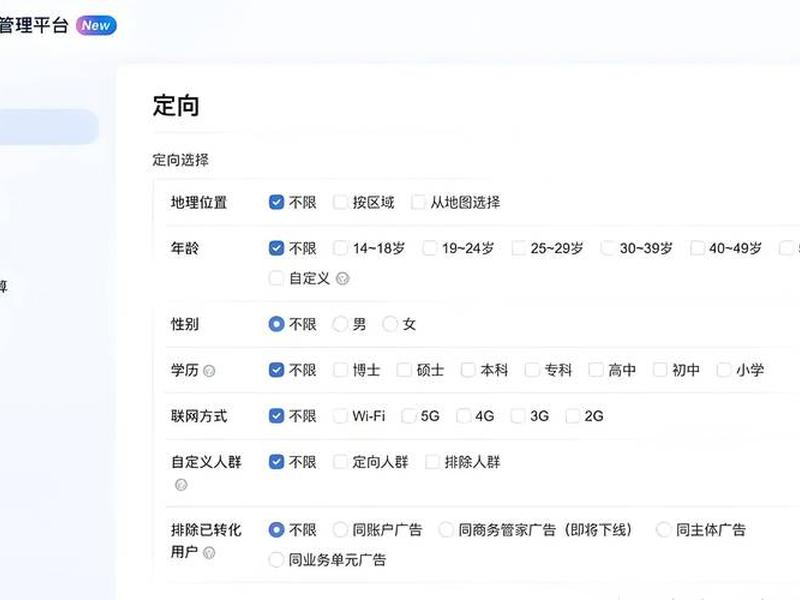Tick the 4G network checkbox

(x=463, y=416)
